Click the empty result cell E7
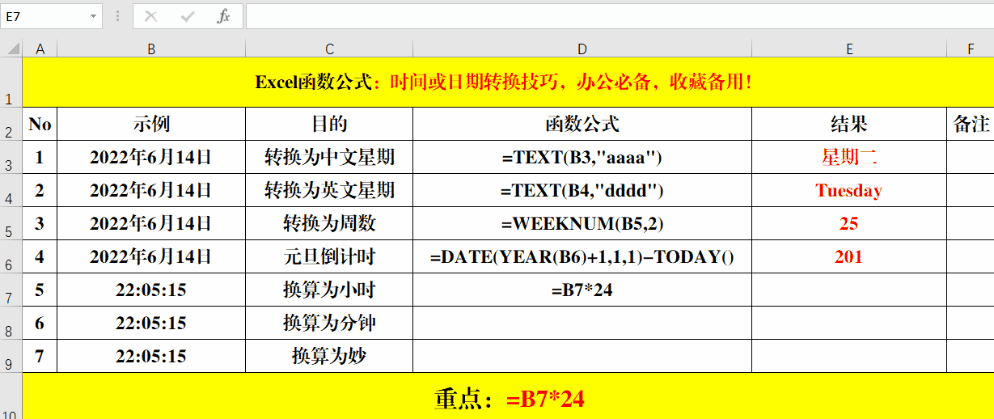This screenshot has height=419, width=994. pos(849,290)
